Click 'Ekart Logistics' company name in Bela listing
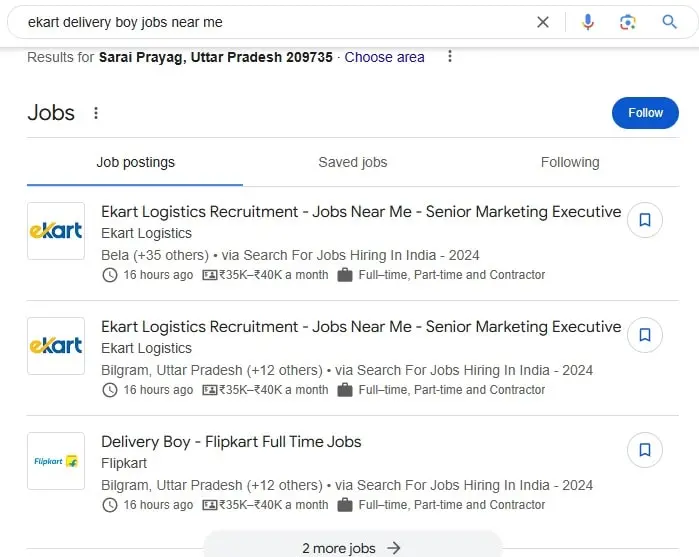This screenshot has height=557, width=699. (146, 233)
